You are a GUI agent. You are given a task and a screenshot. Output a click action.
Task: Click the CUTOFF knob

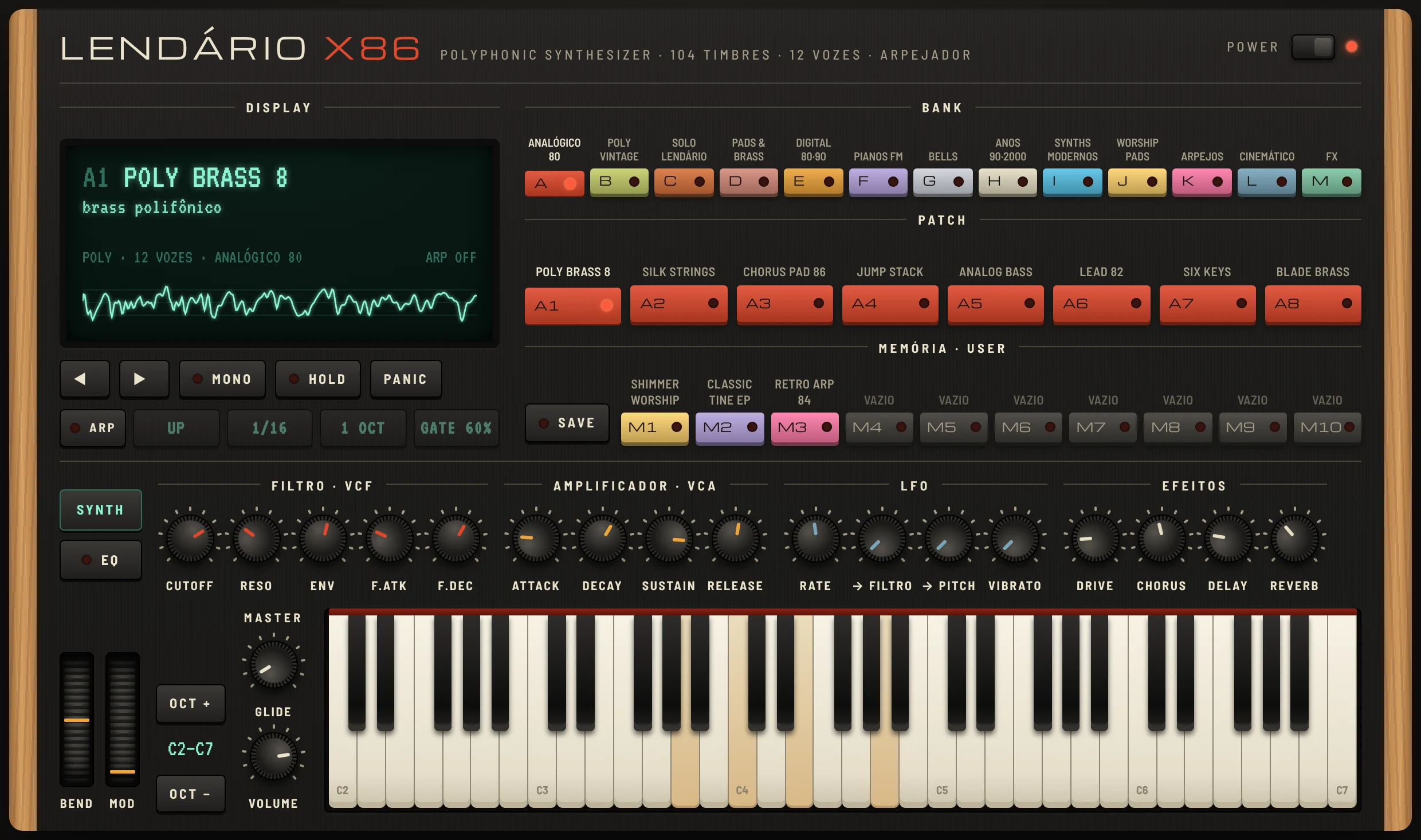pos(190,538)
